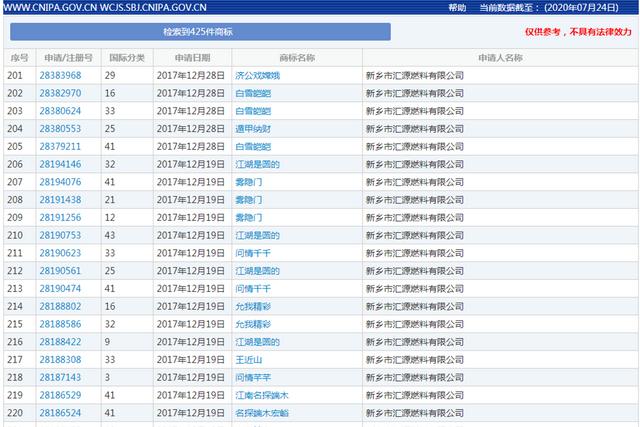Open the trademark name link in row 220

262,413
